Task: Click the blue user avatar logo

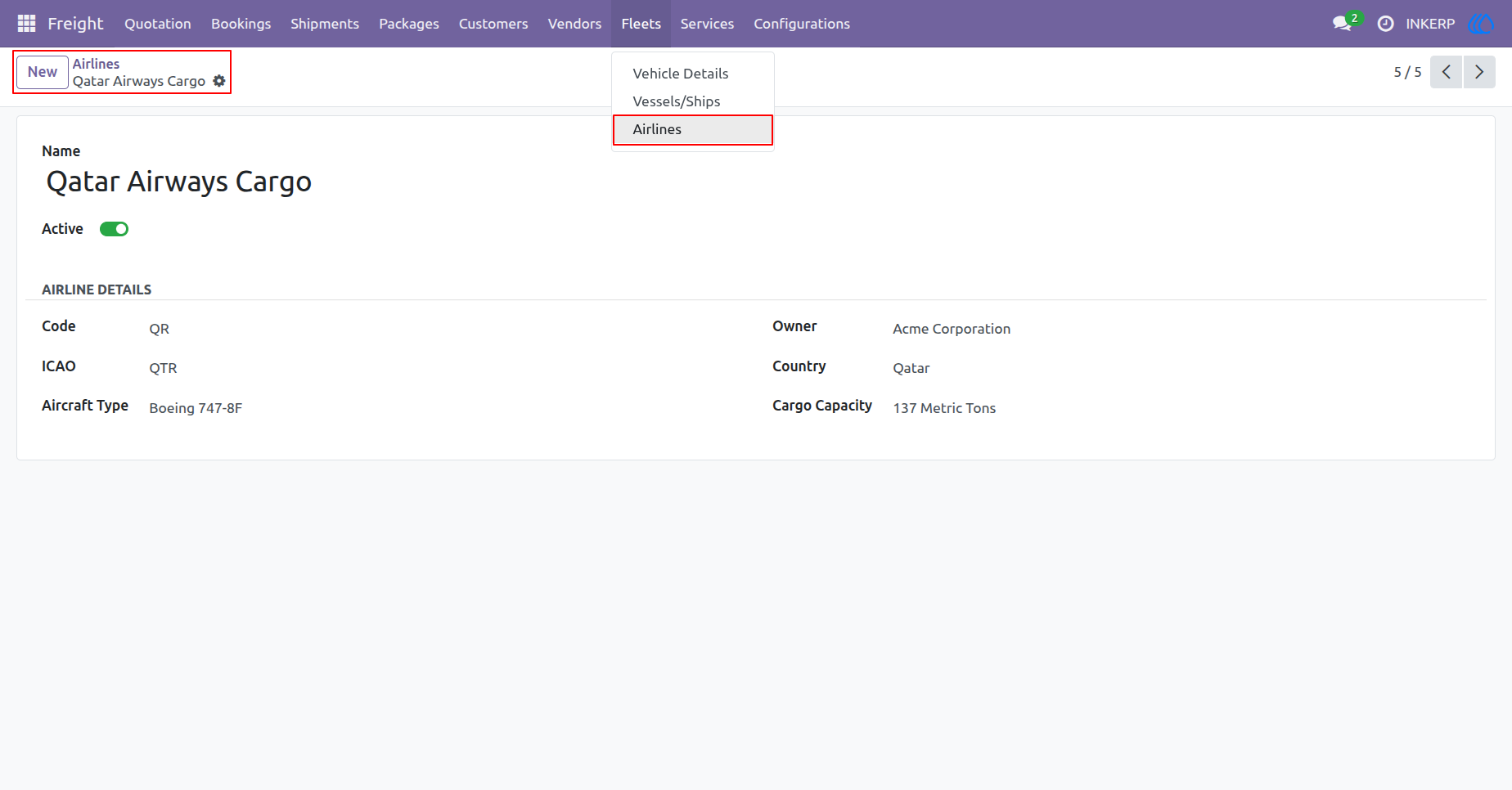Action: tap(1481, 24)
